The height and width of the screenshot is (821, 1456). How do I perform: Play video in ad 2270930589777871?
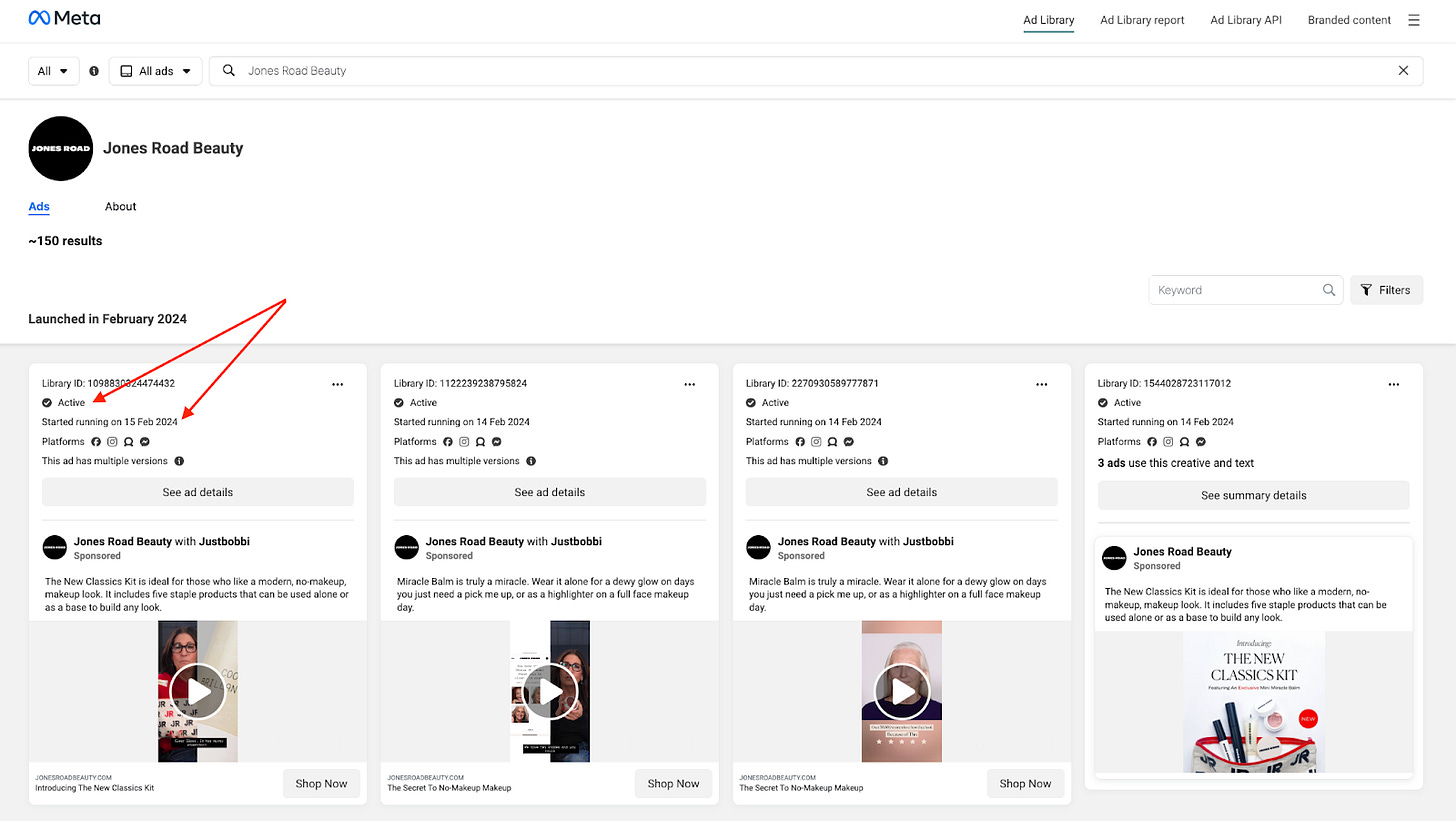[x=902, y=691]
